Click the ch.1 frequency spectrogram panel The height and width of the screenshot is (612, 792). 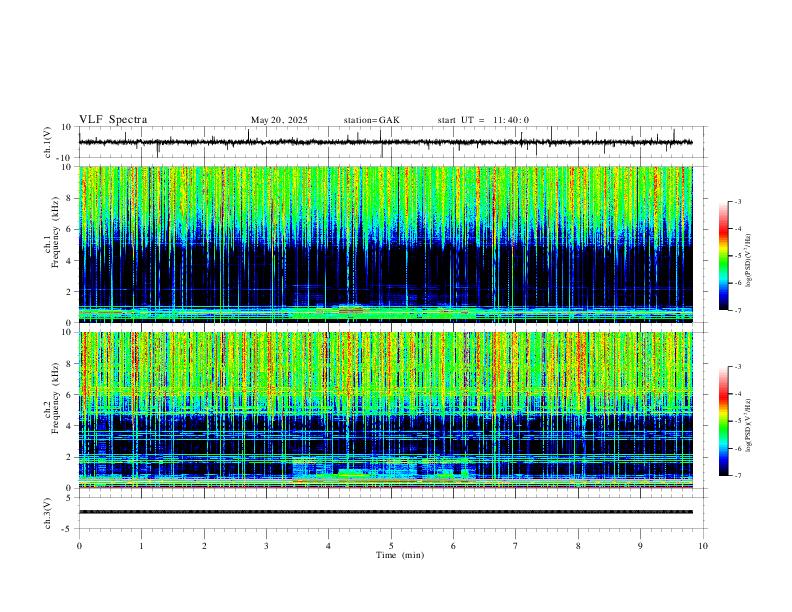pos(385,244)
